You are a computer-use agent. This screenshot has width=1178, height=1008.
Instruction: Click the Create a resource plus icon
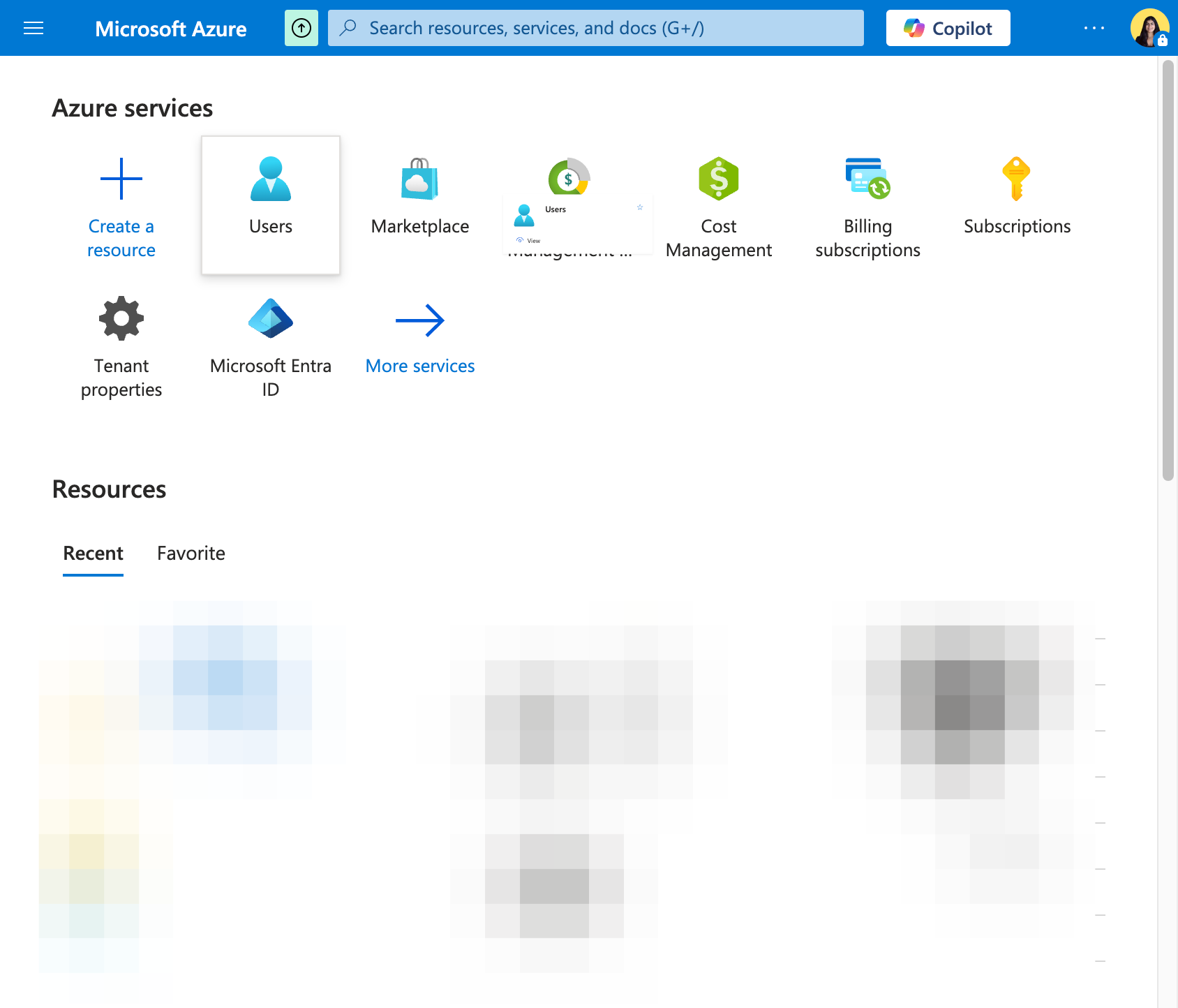point(121,179)
